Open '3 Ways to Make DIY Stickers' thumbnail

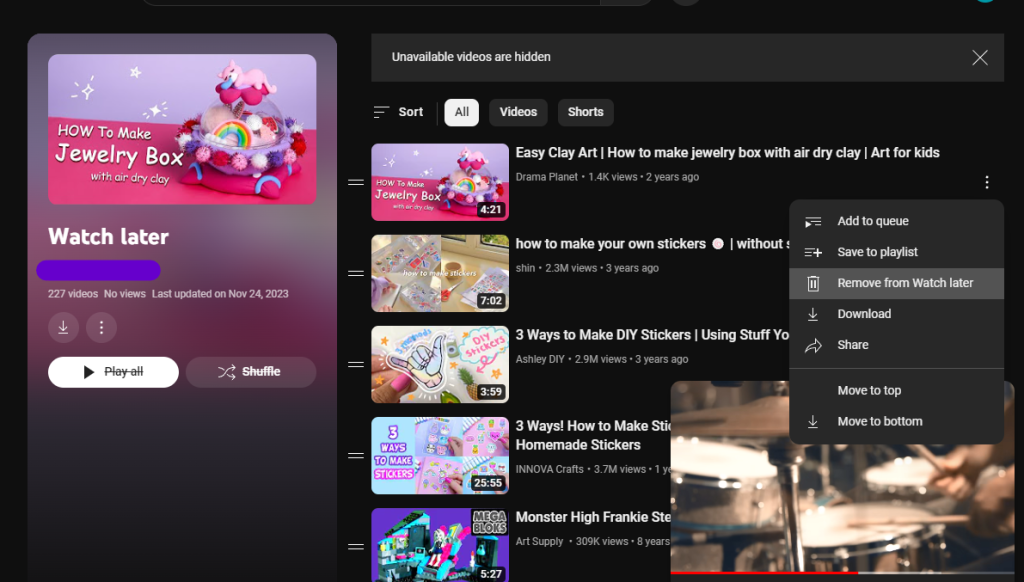[x=440, y=364]
